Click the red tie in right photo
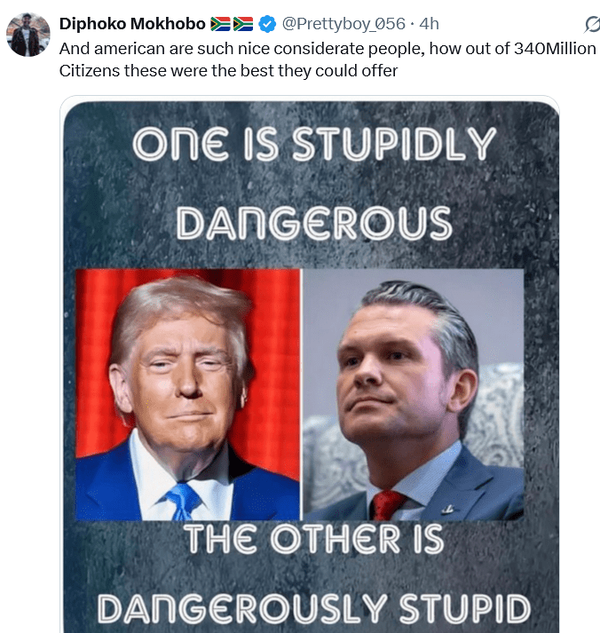600x633 pixels. click(386, 505)
